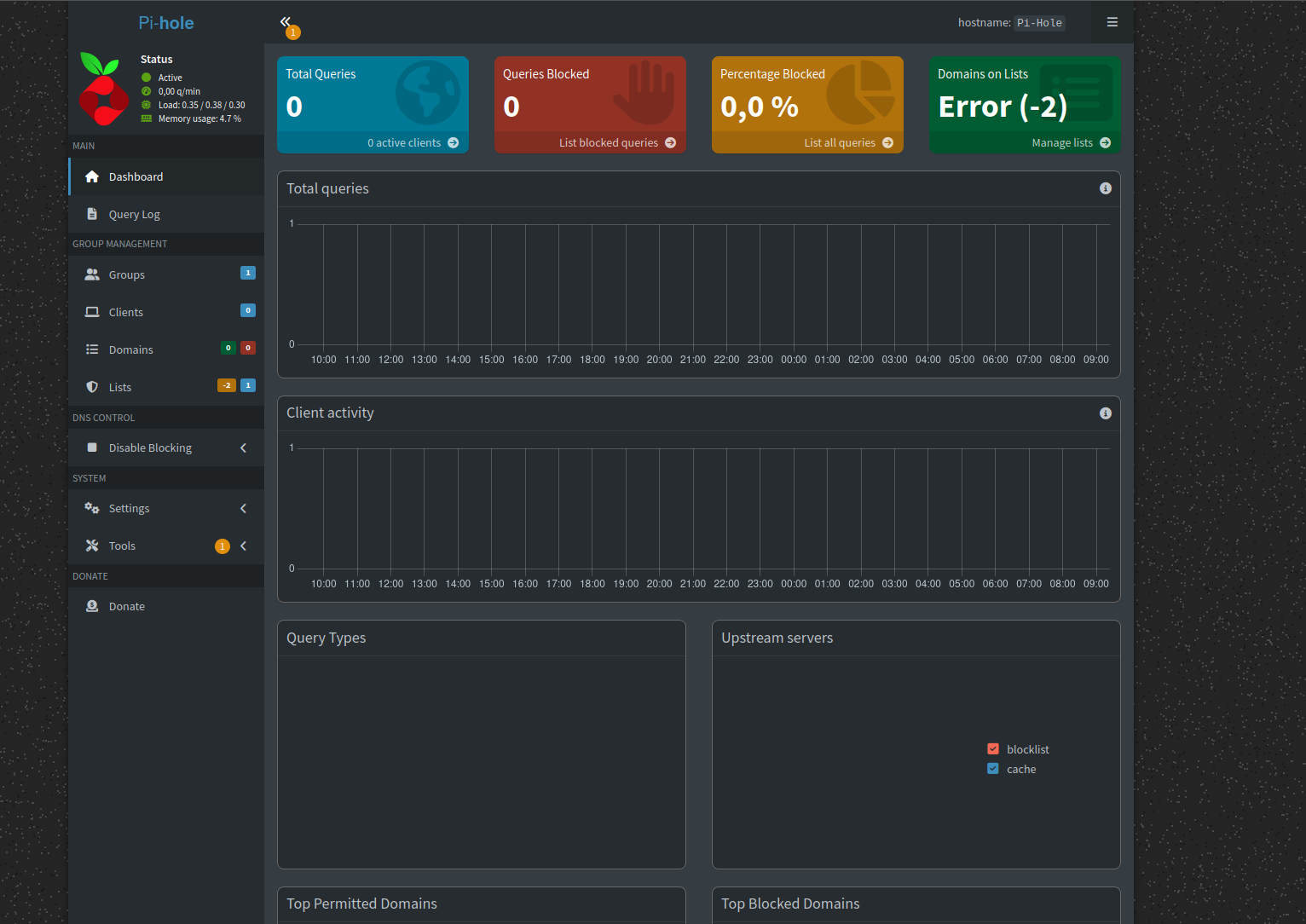Click the green Active status indicator
Image resolution: width=1306 pixels, height=924 pixels.
pyautogui.click(x=147, y=78)
